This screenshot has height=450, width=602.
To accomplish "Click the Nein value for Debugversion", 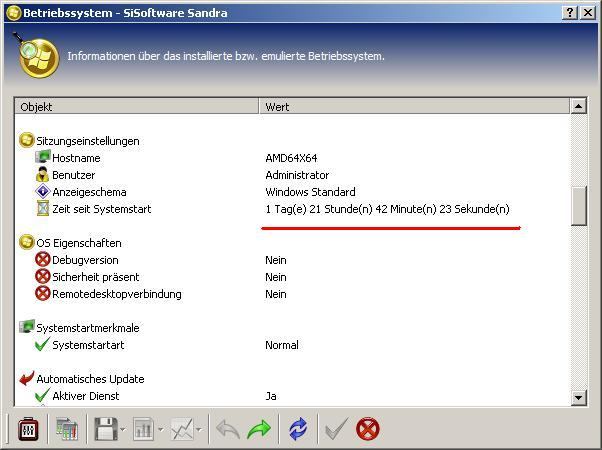I will click(276, 260).
